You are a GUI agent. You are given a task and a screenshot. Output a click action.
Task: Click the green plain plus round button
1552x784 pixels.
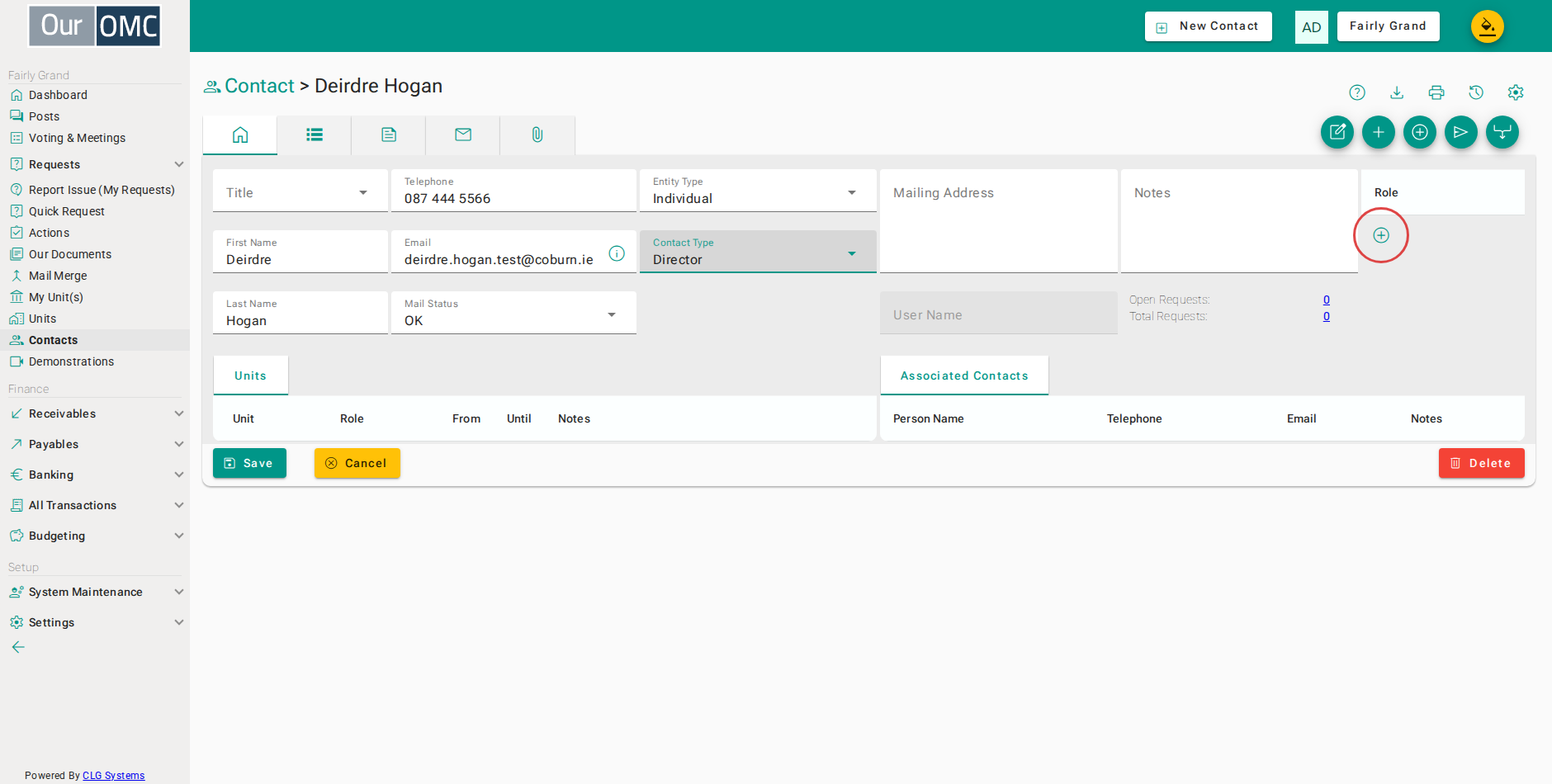[x=1379, y=132]
